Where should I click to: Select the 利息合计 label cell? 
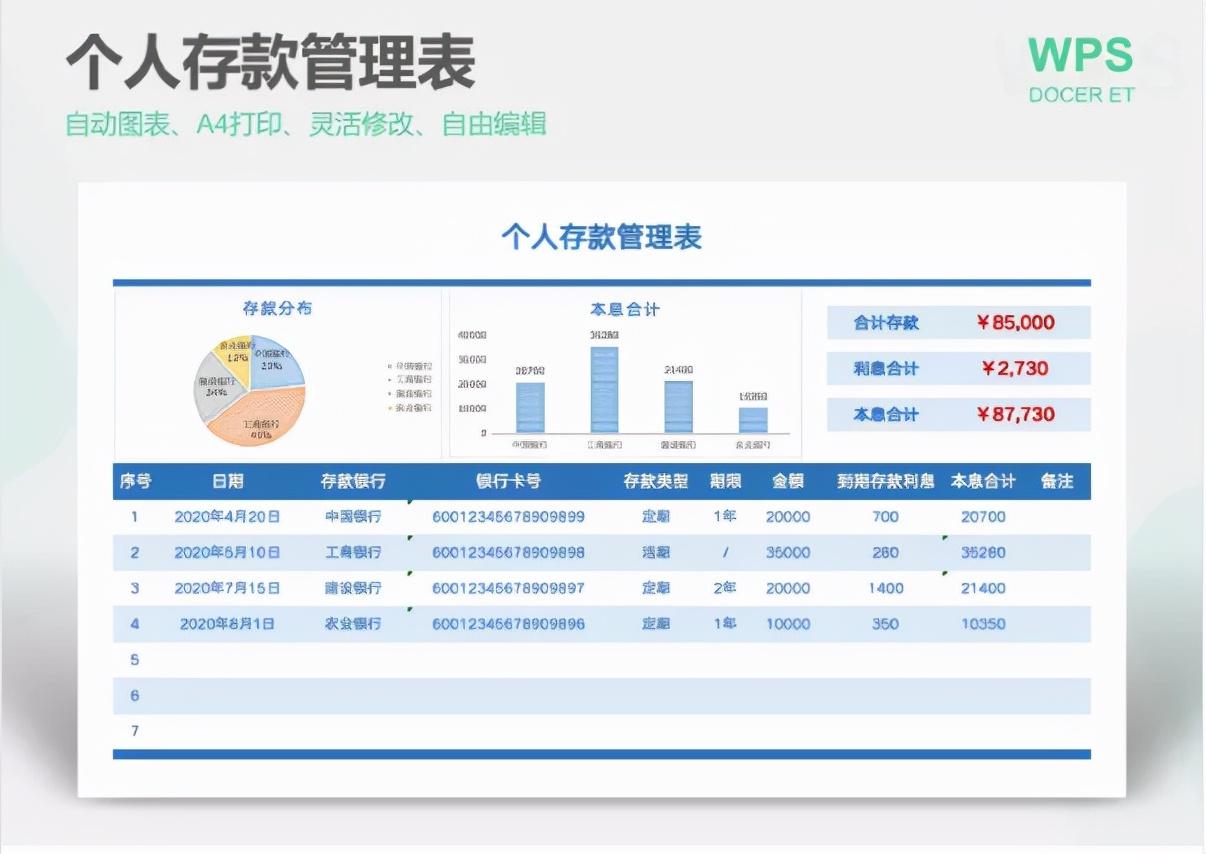click(x=886, y=369)
